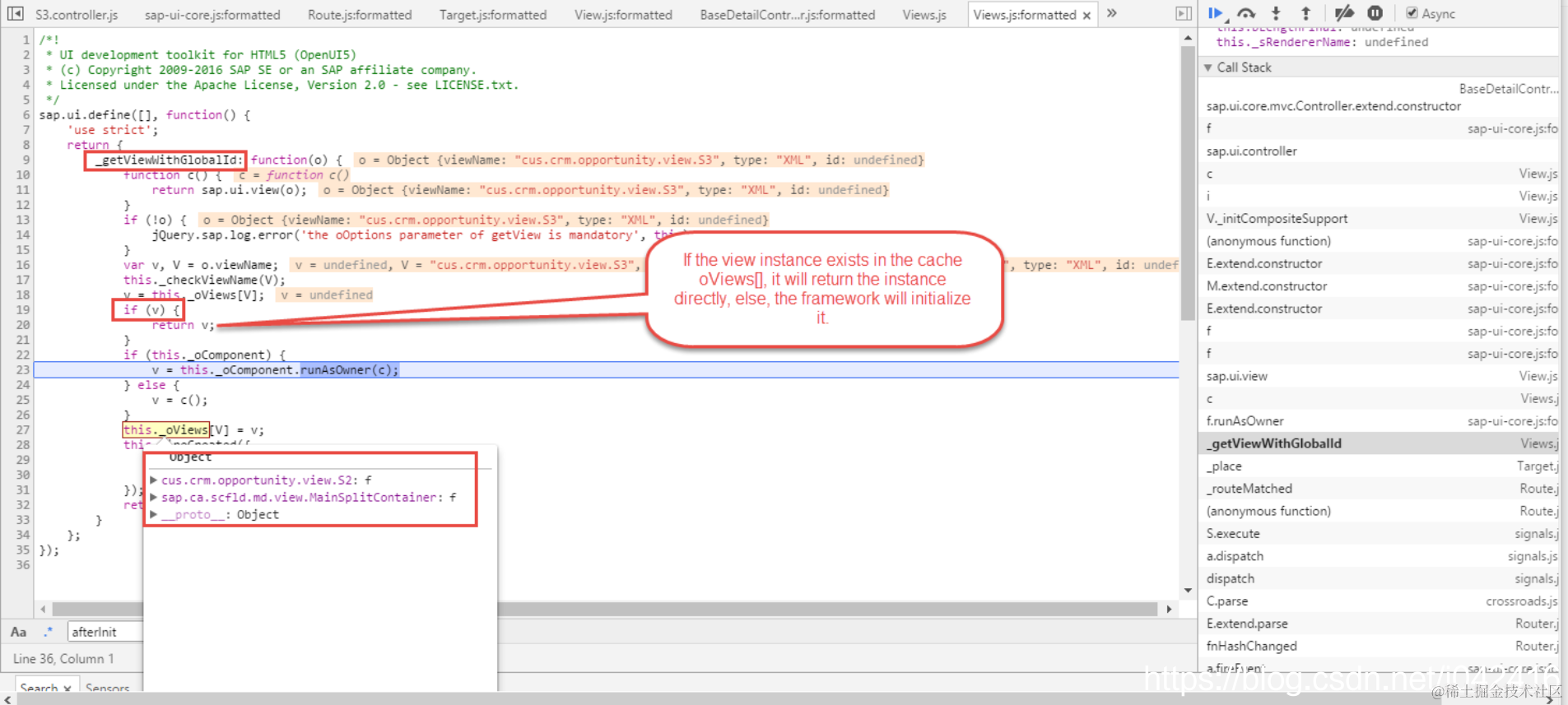1568x705 pixels.
Task: Toggle regular expression search
Action: click(48, 632)
